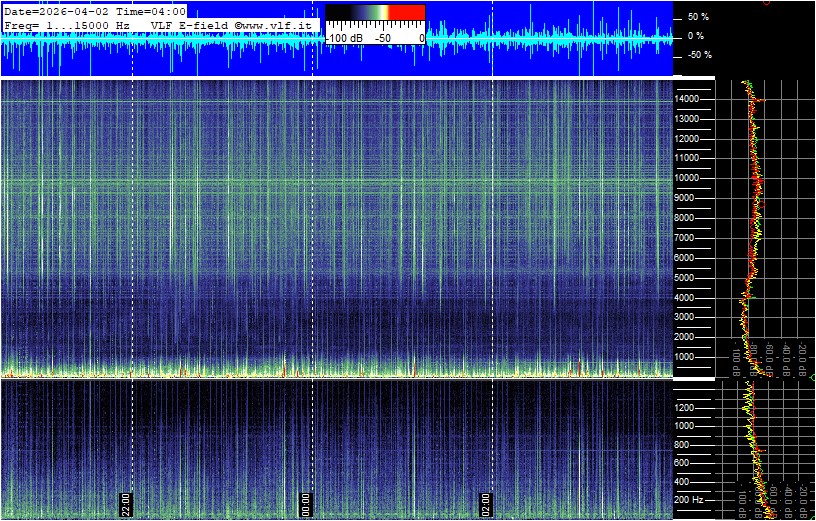Click the 0 % amplitude label
Screen dimensions: 816x521
[697, 36]
